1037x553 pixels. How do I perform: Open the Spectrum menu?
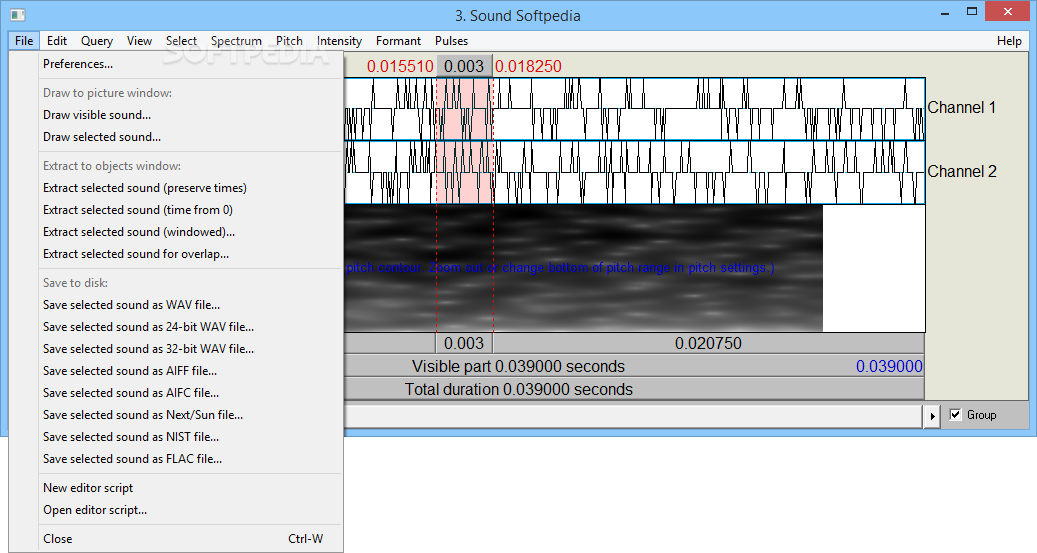pos(236,41)
